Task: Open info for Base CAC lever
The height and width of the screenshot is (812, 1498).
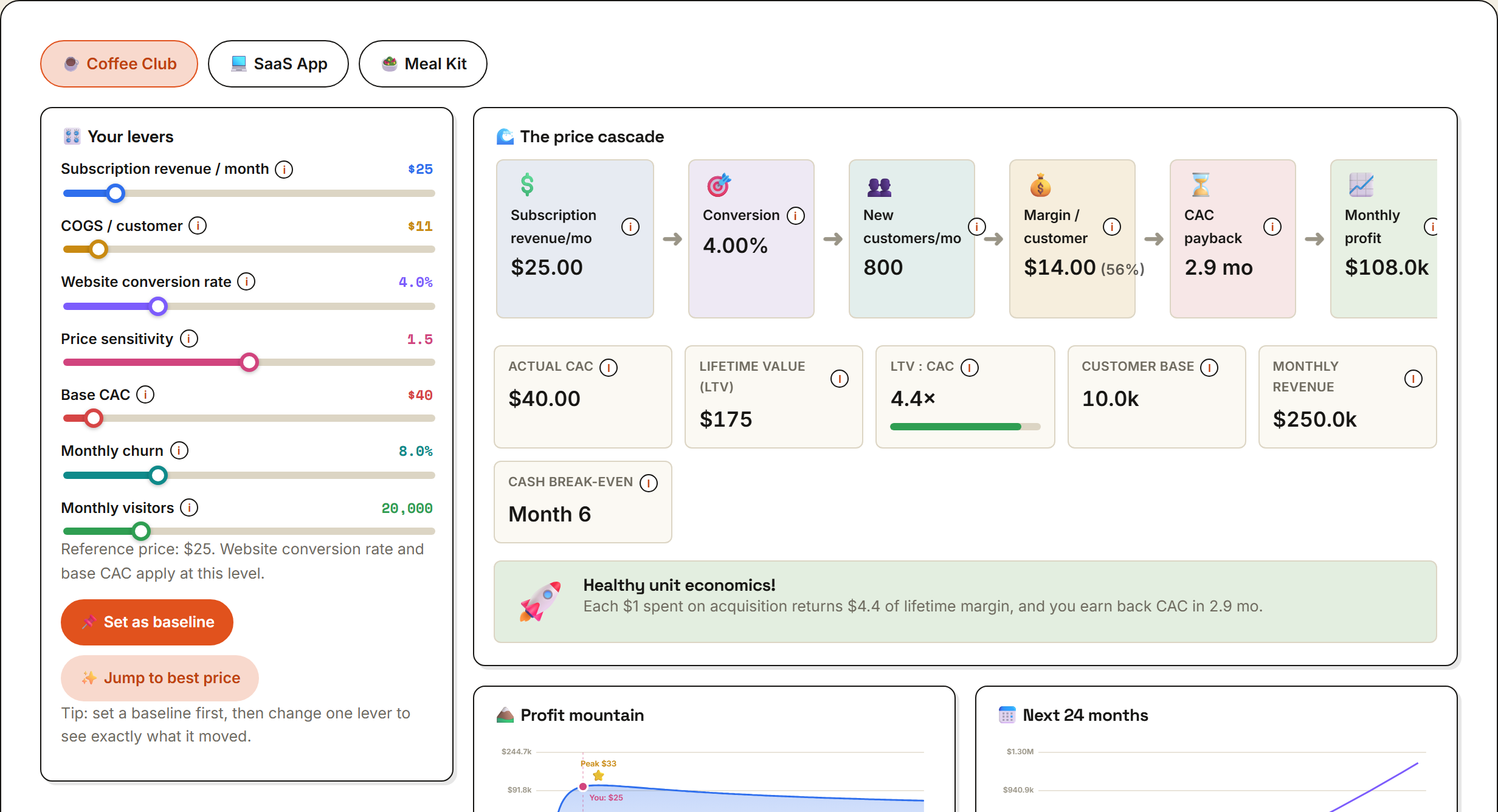Action: pos(145,395)
